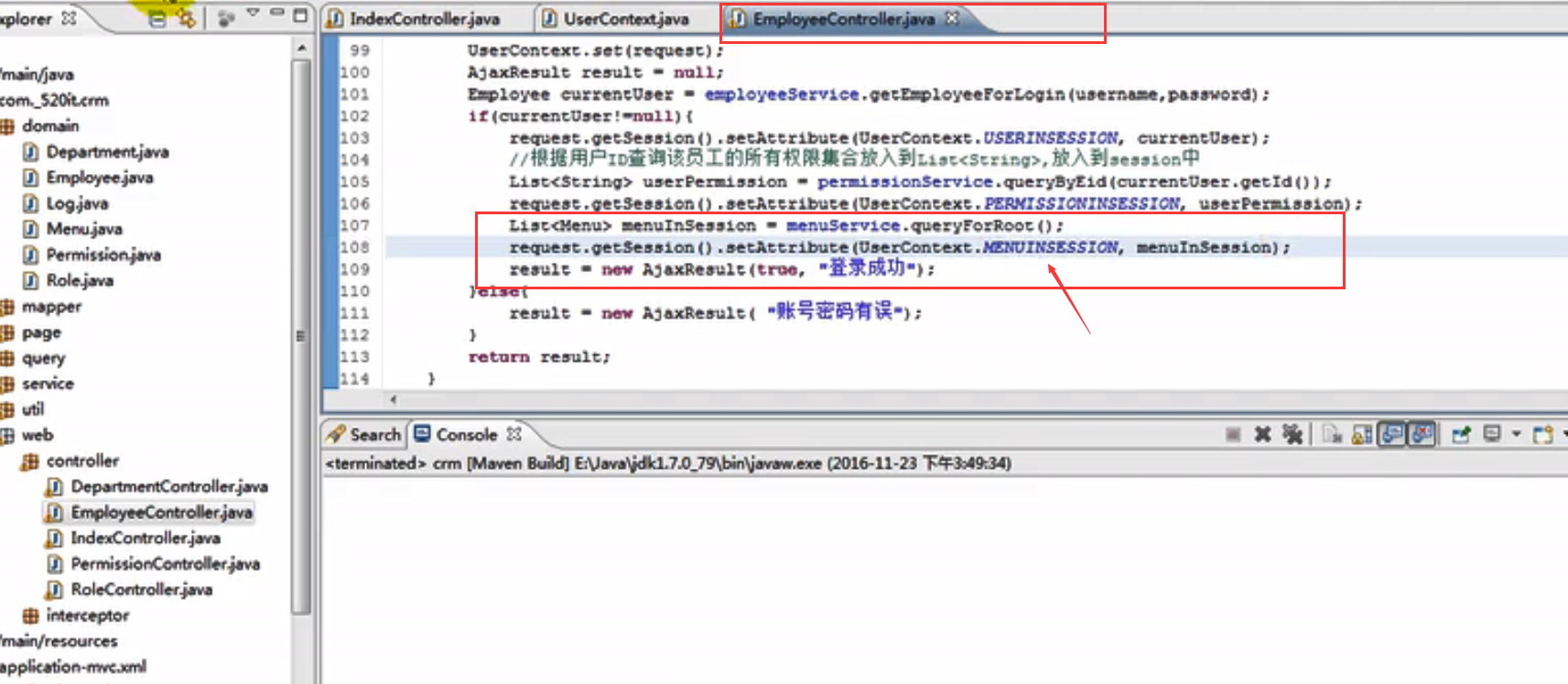Select the mapper package

(51, 307)
